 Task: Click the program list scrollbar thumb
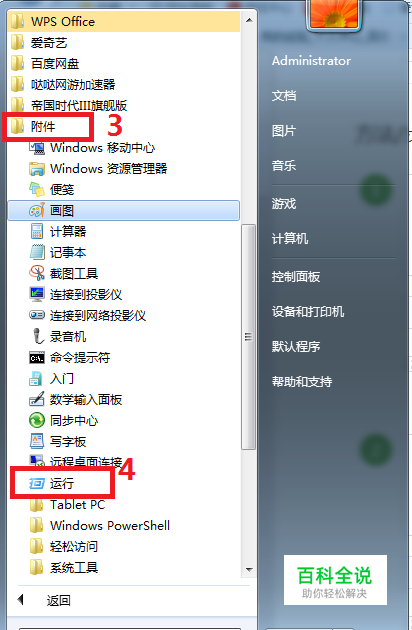tap(248, 337)
